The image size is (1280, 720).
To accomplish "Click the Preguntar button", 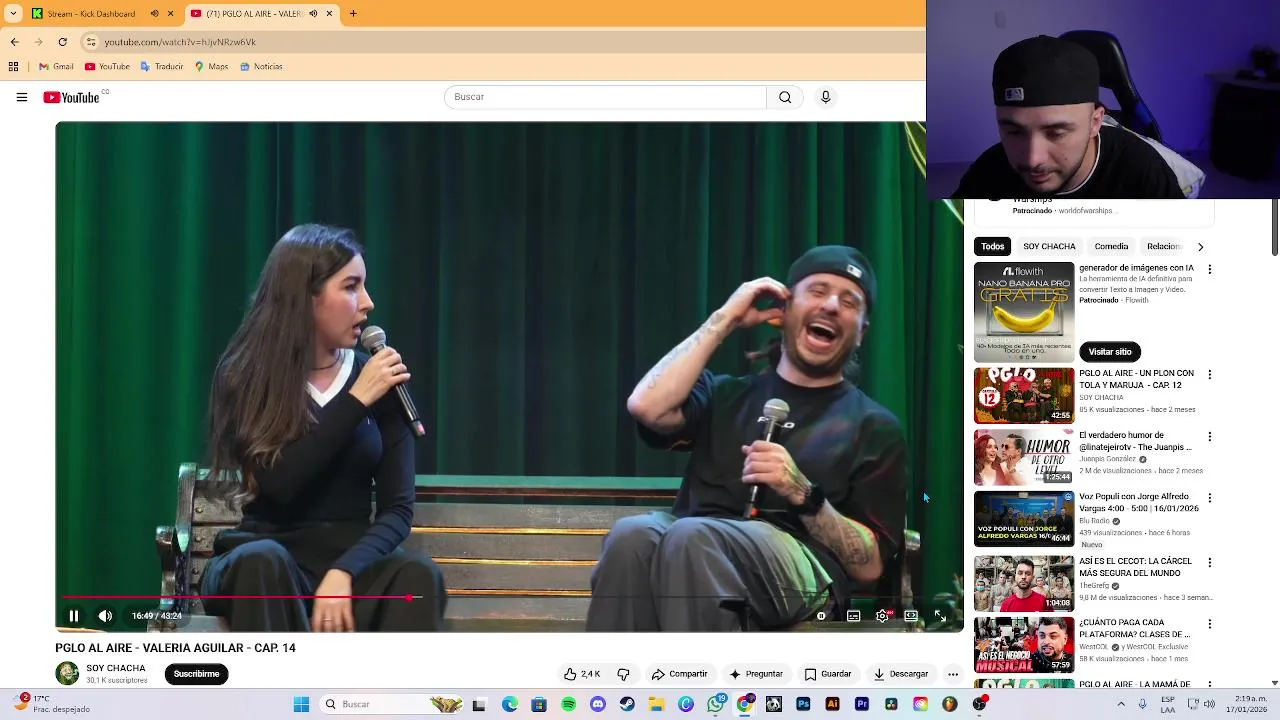I will (x=756, y=674).
